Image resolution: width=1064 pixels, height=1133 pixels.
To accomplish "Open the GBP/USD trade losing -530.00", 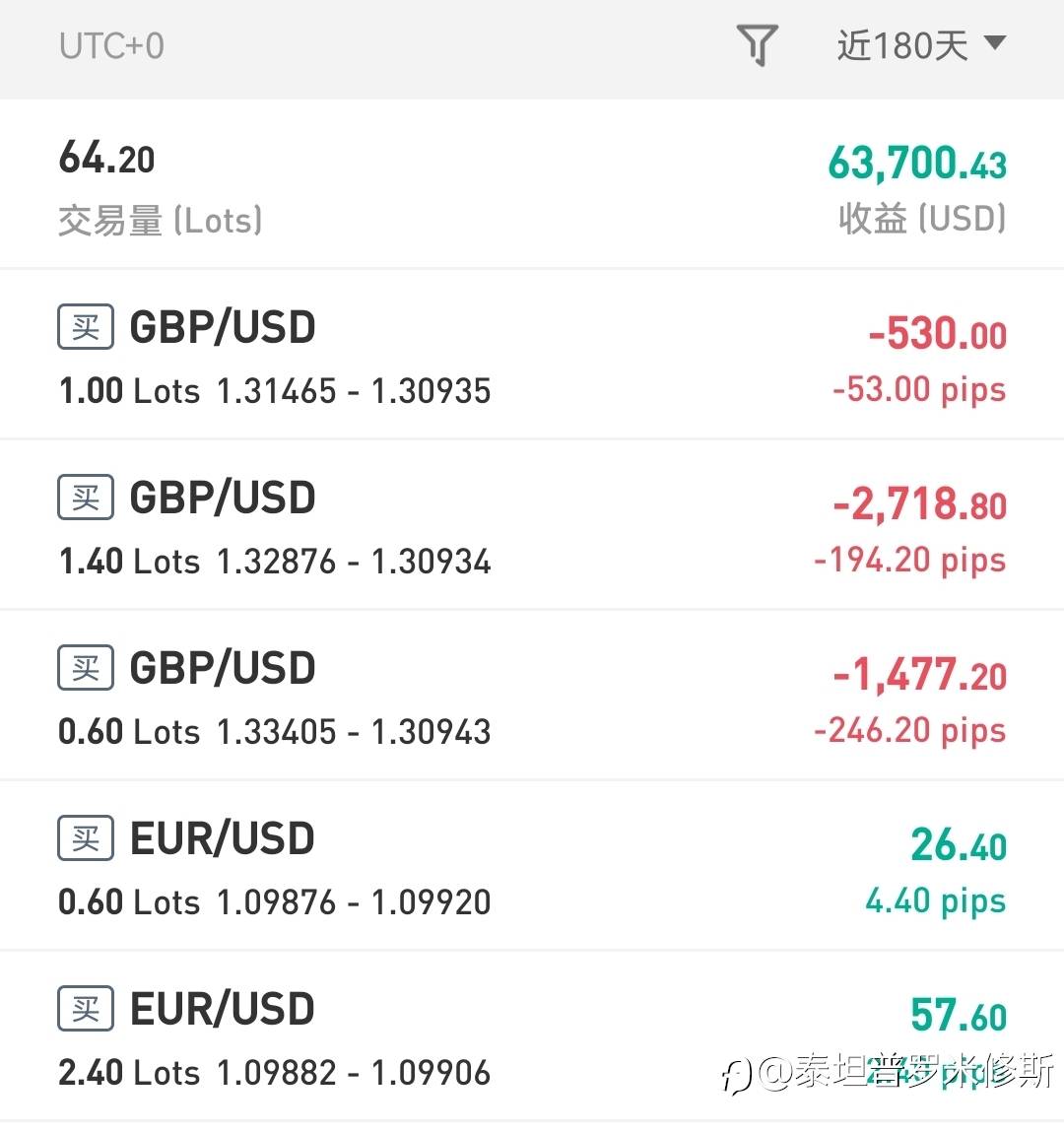I will click(532, 355).
